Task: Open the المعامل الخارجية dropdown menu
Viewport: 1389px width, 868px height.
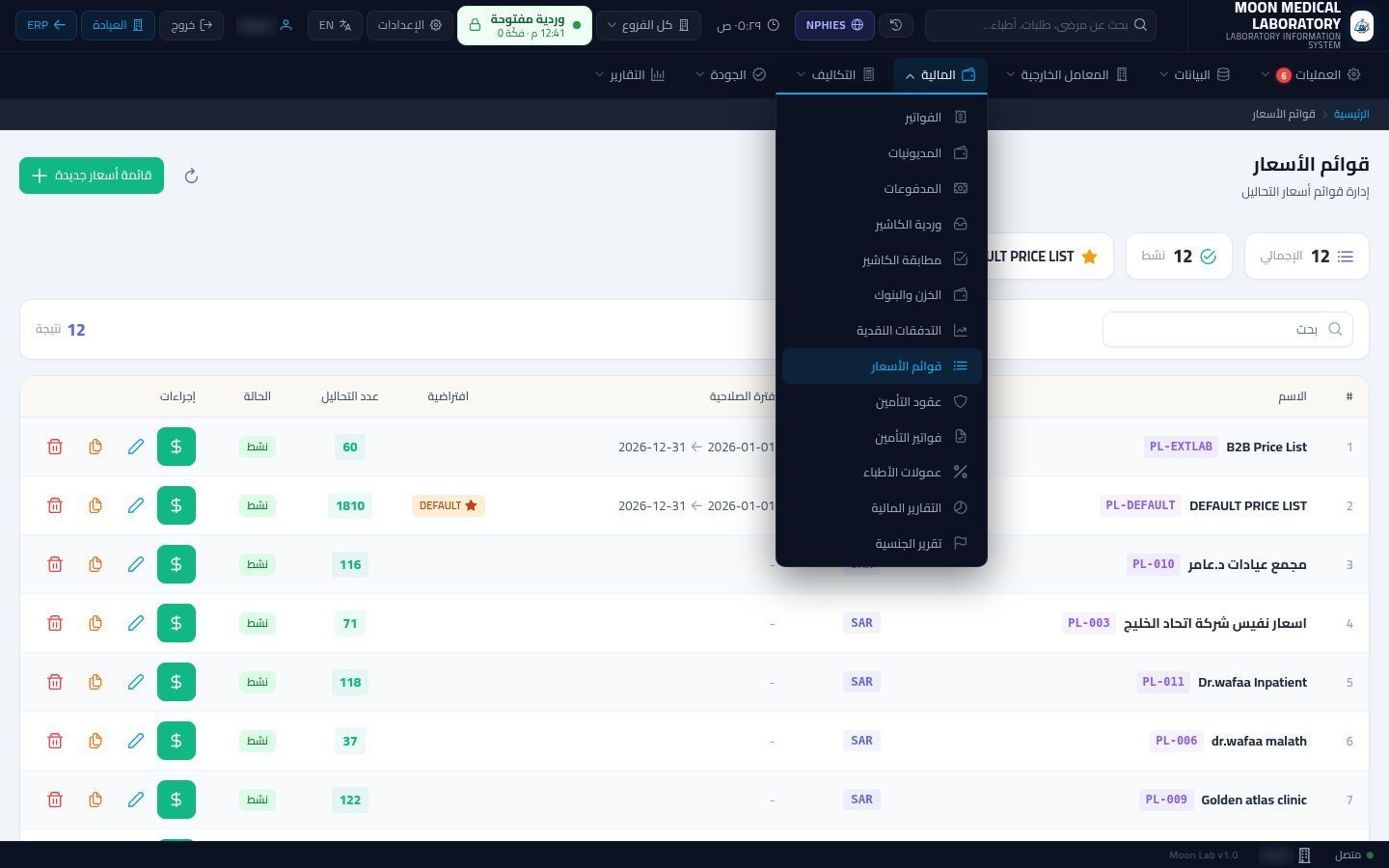Action: [1068, 74]
